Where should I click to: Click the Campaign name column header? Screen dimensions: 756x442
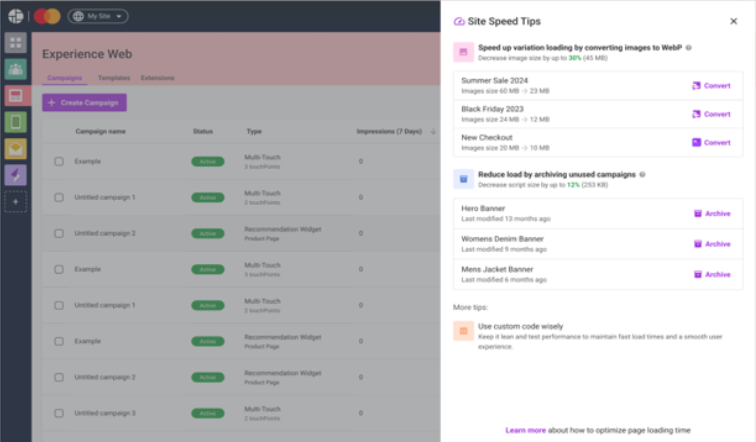click(x=100, y=131)
